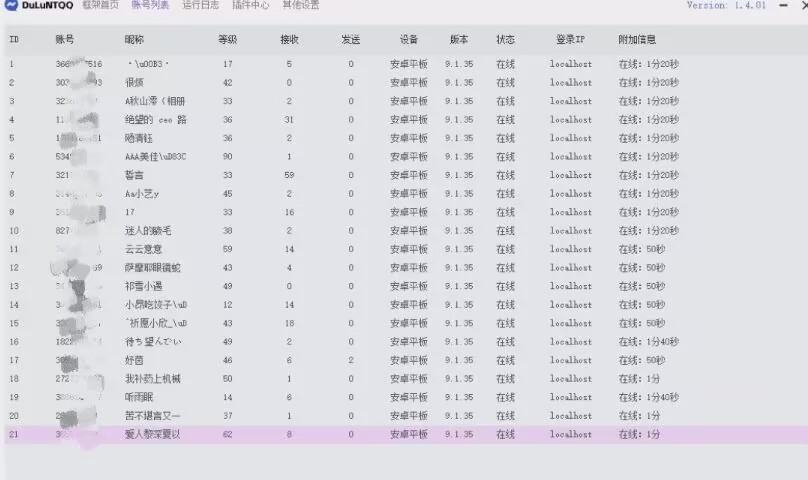The width and height of the screenshot is (808, 480).
Task: Select the row with nickname 萨摩耶眼镜蛇
Action: [x=404, y=268]
